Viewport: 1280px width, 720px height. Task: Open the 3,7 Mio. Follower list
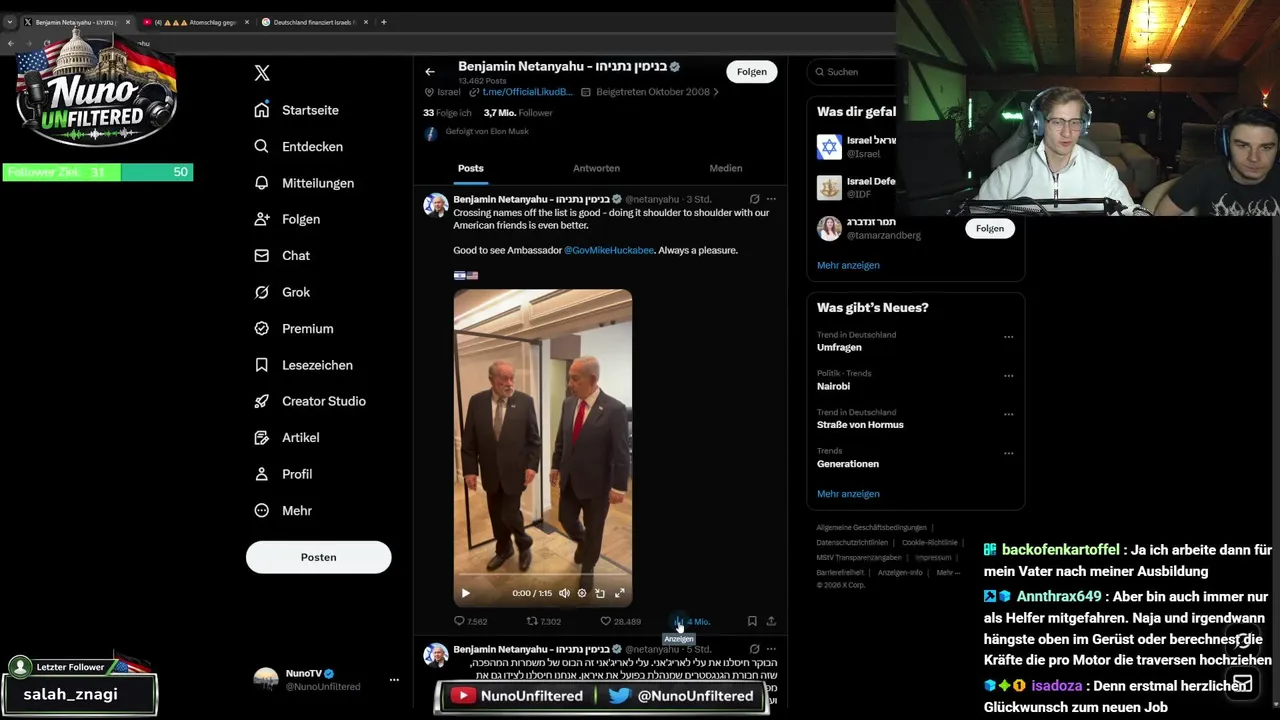point(518,113)
